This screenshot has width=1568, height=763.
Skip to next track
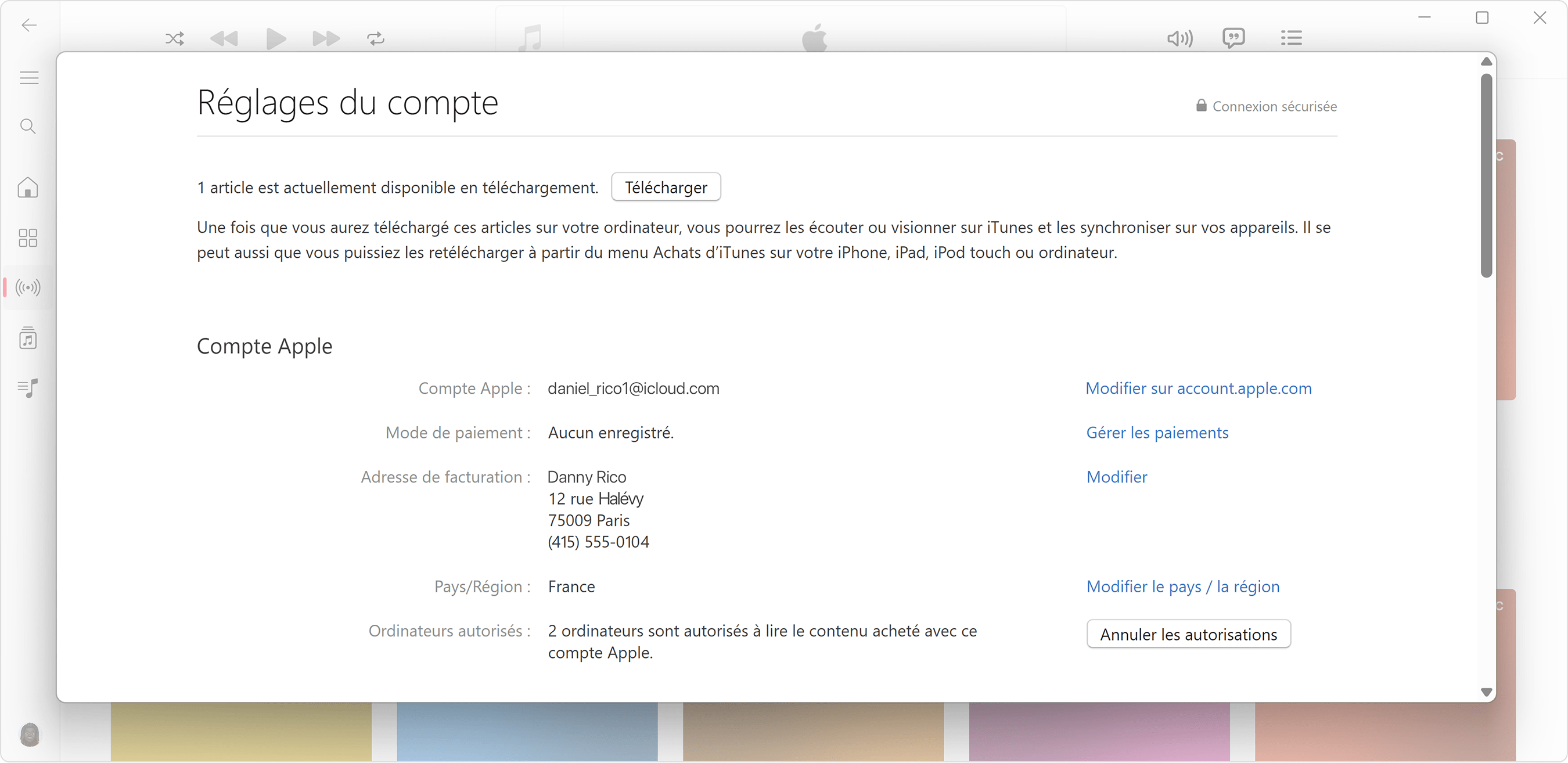click(x=326, y=39)
